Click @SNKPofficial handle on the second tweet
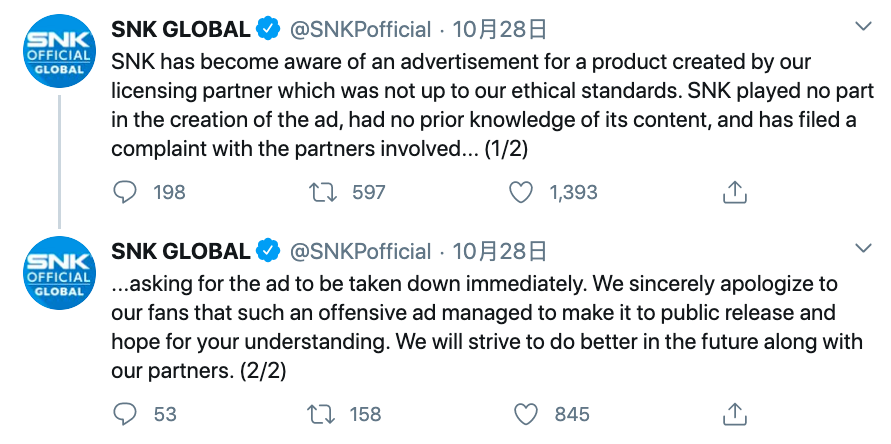891x444 pixels. point(360,251)
